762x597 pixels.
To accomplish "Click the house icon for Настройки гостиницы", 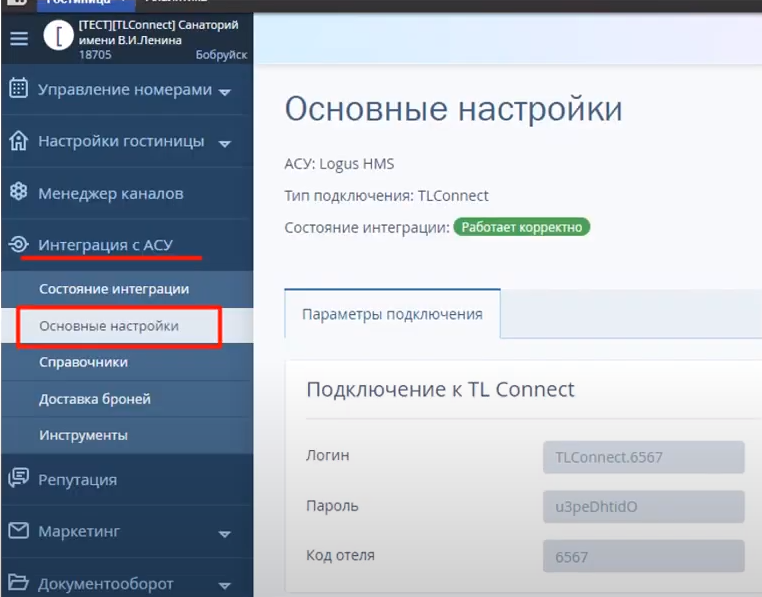I will point(18,141).
